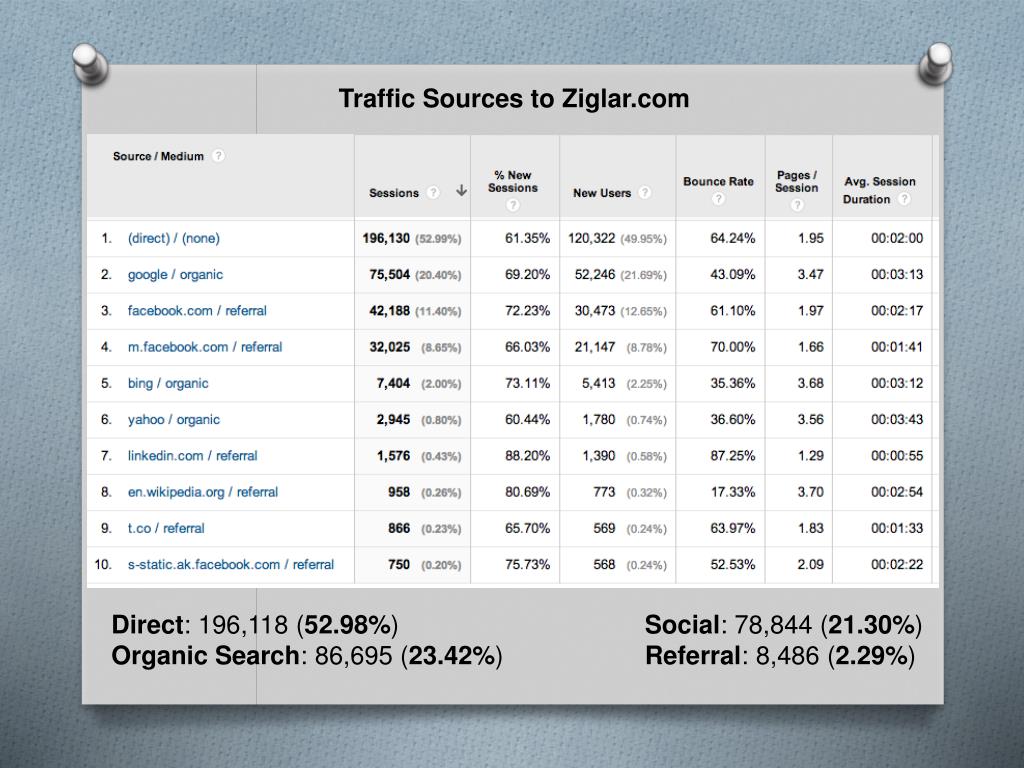Screen dimensions: 1024x768
Task: Click the Social: 78,844 summary line
Action: tap(783, 625)
